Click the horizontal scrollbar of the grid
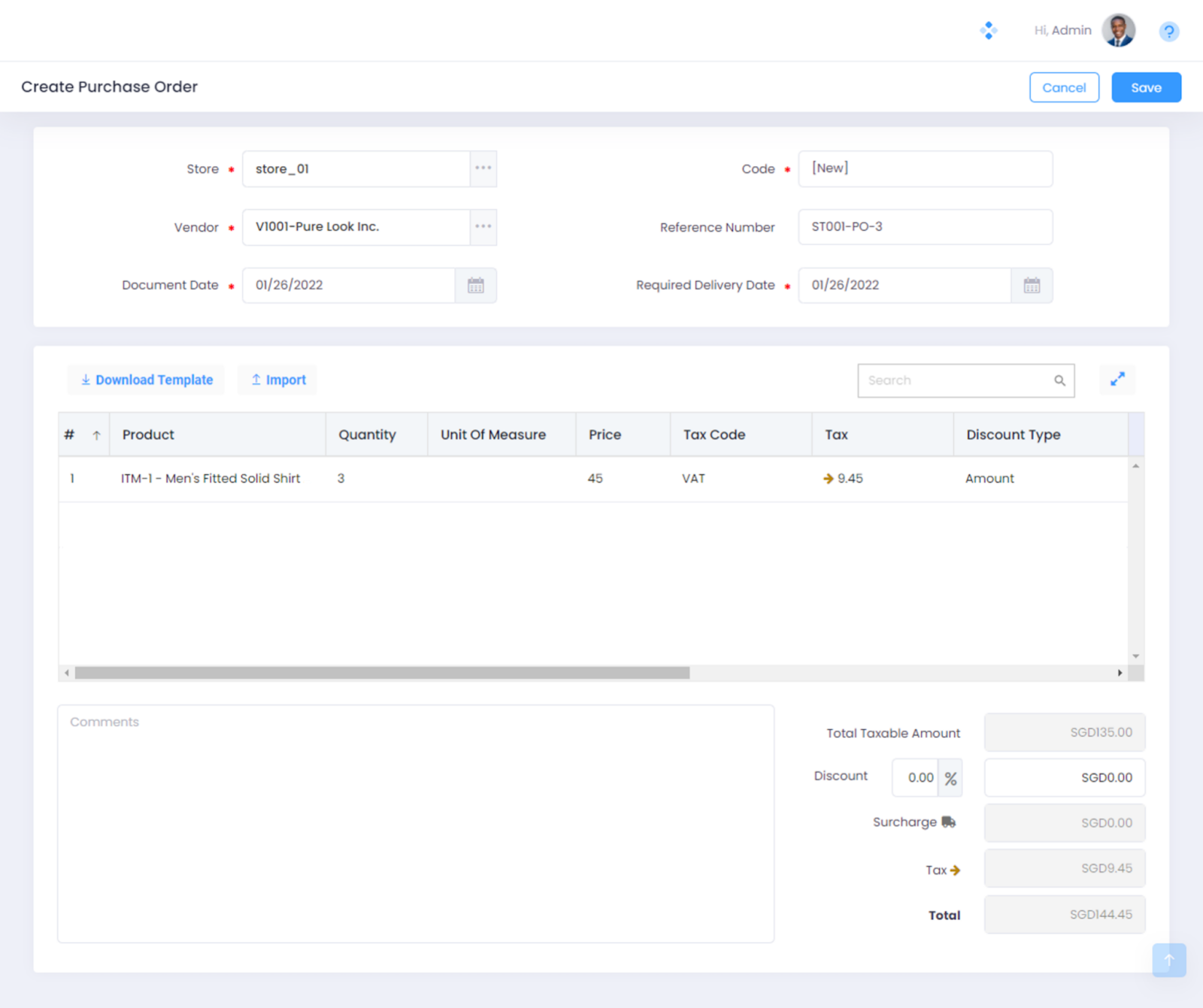Screen dimensions: 1203x1008 point(382,673)
